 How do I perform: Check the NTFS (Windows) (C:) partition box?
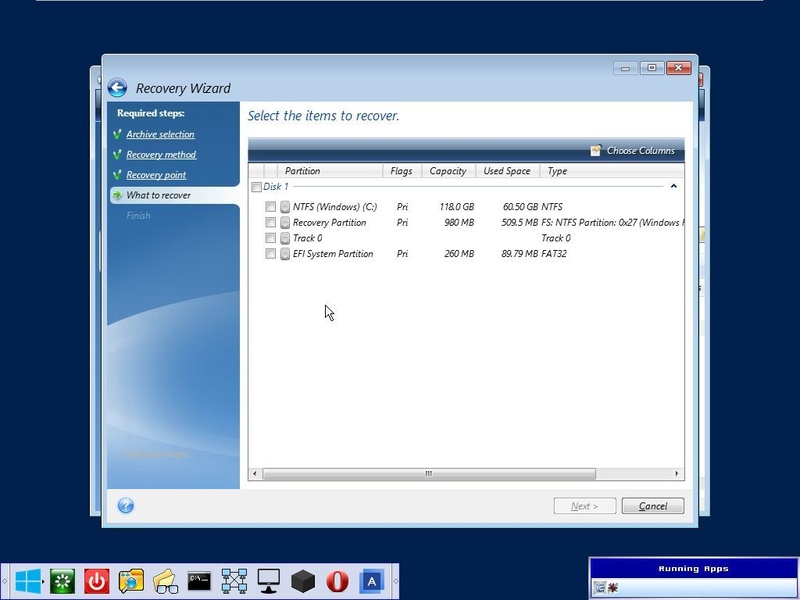(x=270, y=207)
